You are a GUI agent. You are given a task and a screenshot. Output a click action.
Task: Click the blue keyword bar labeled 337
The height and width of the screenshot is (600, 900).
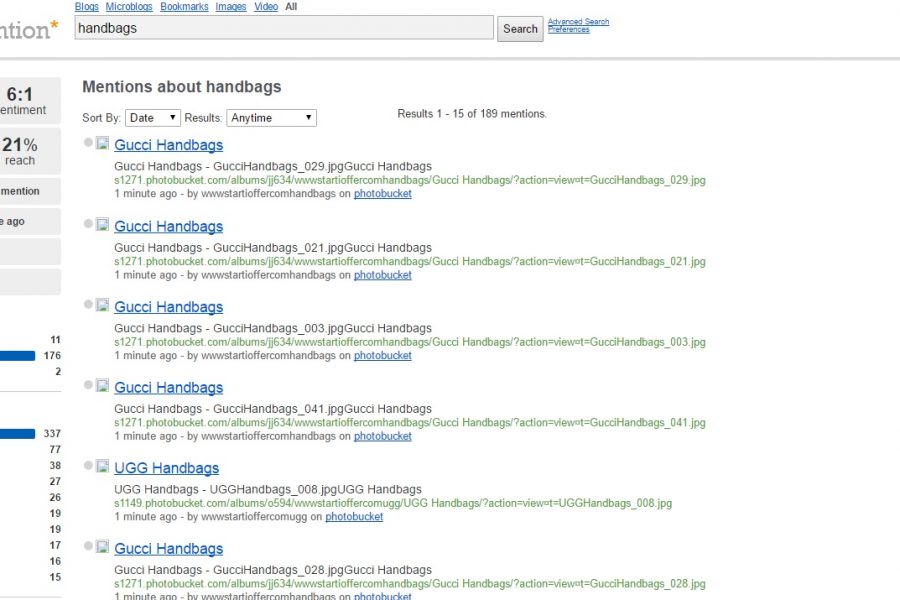point(17,434)
